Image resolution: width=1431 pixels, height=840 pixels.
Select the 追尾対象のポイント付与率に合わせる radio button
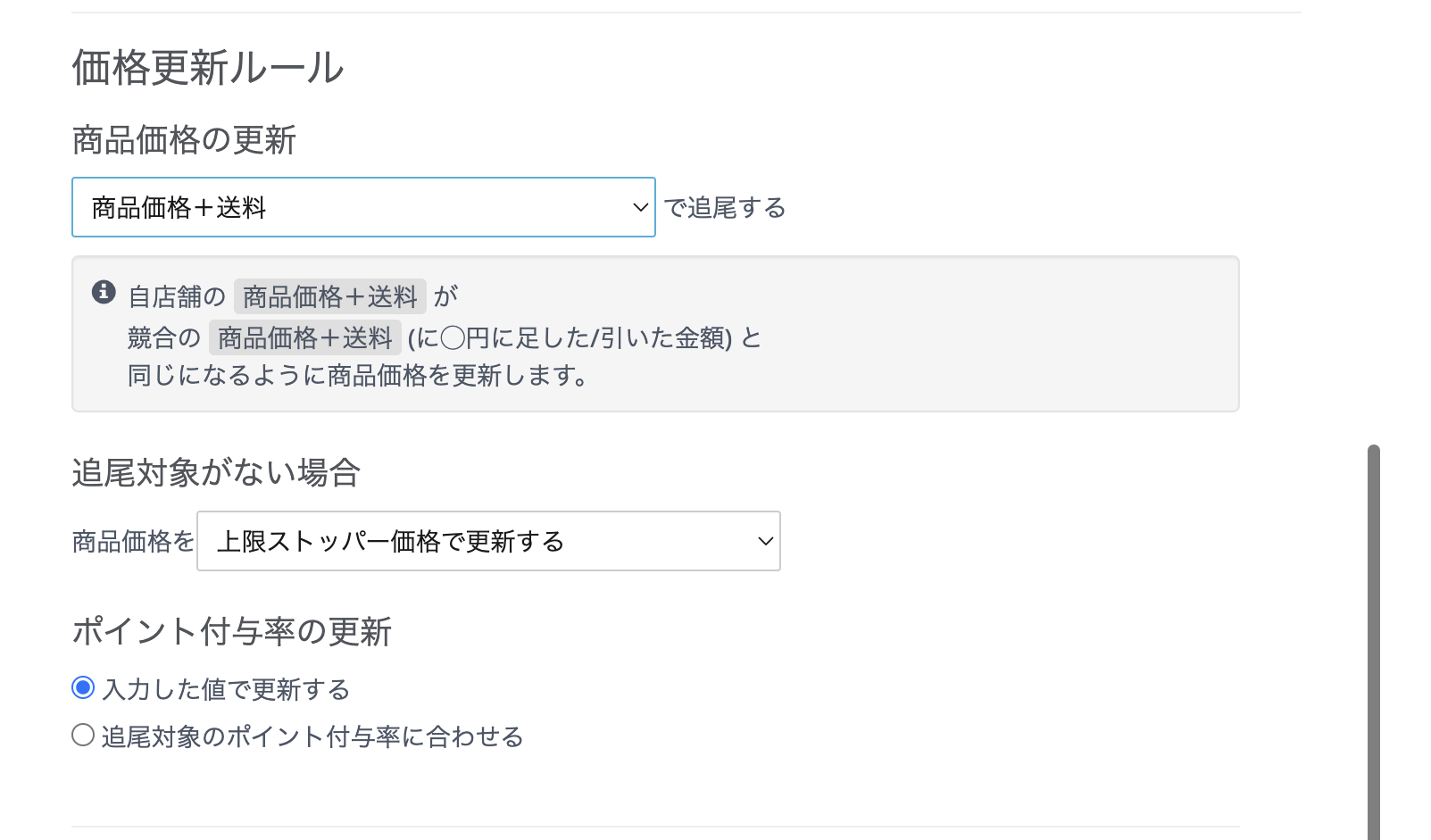click(x=83, y=736)
